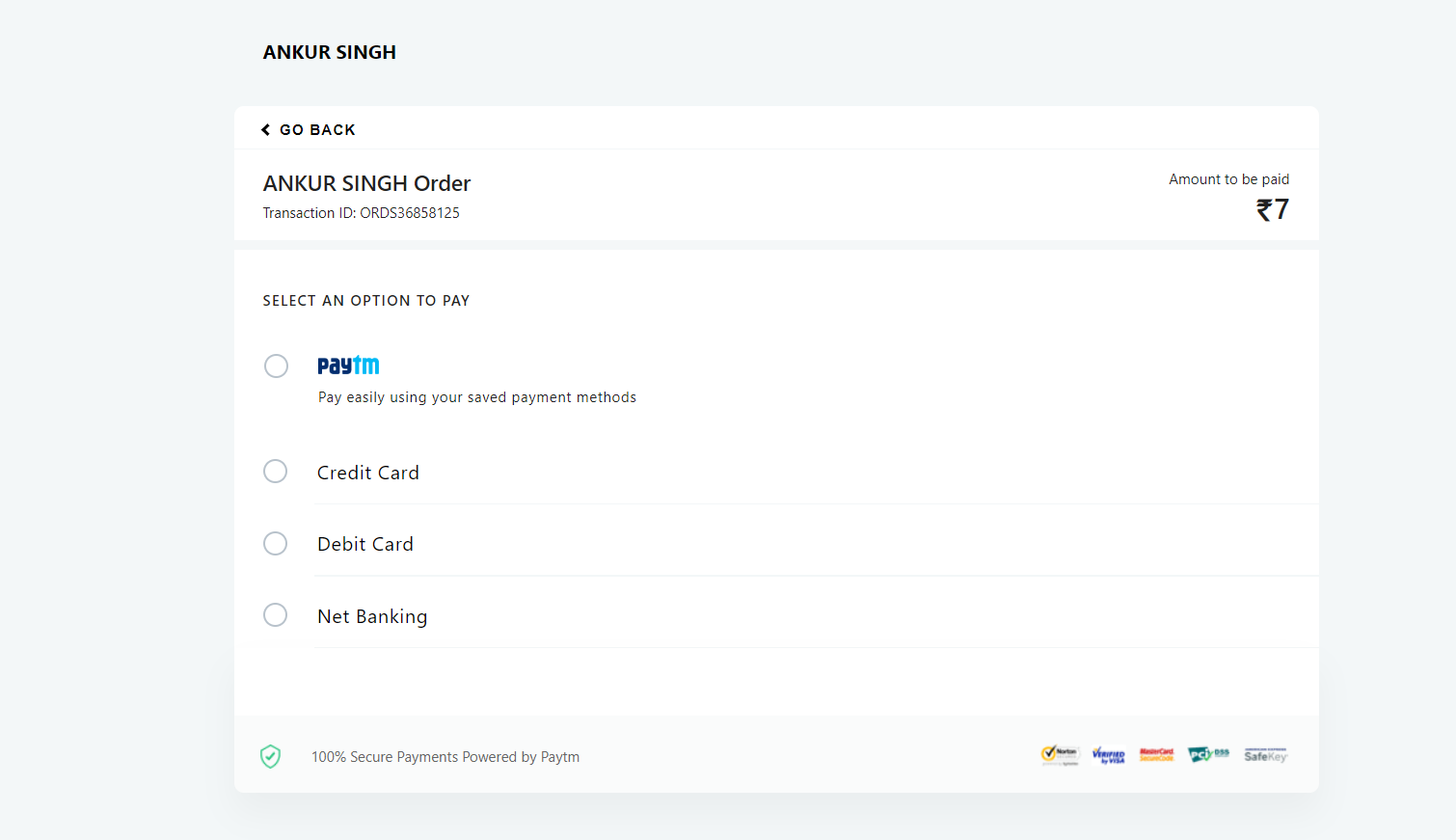
Task: Click the ₹7 amount value
Action: 1273,209
